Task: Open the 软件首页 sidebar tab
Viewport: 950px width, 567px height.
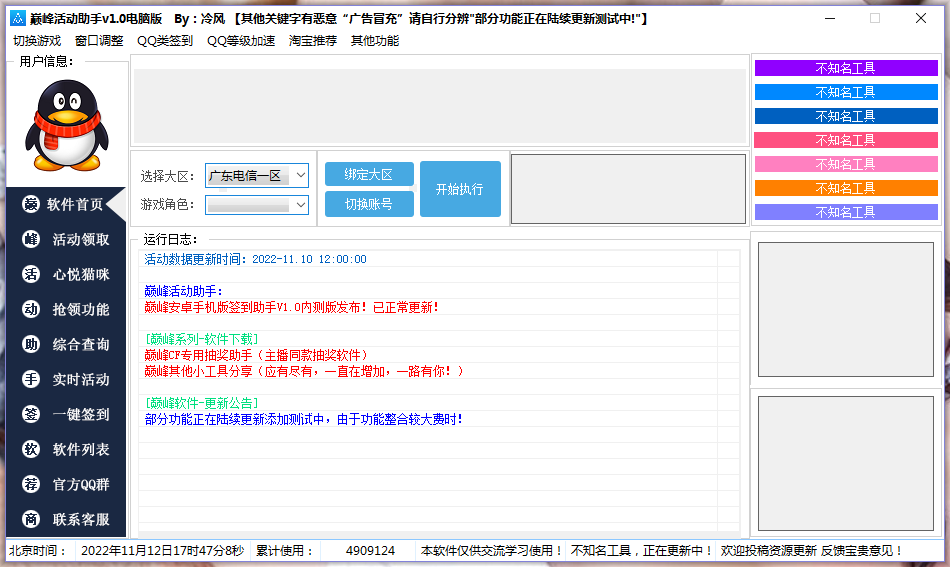Action: [x=65, y=204]
